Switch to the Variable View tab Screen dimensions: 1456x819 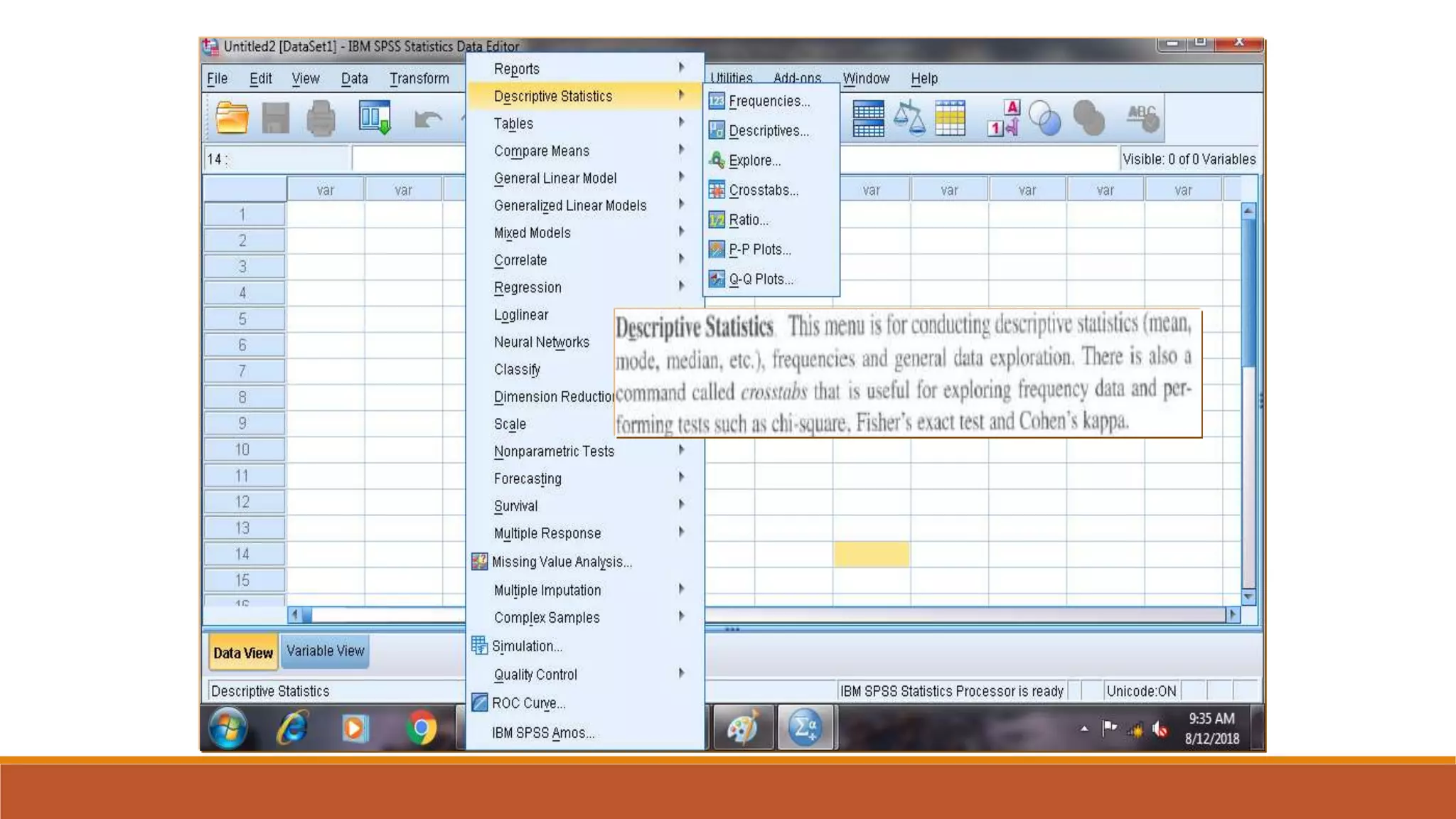coord(325,651)
